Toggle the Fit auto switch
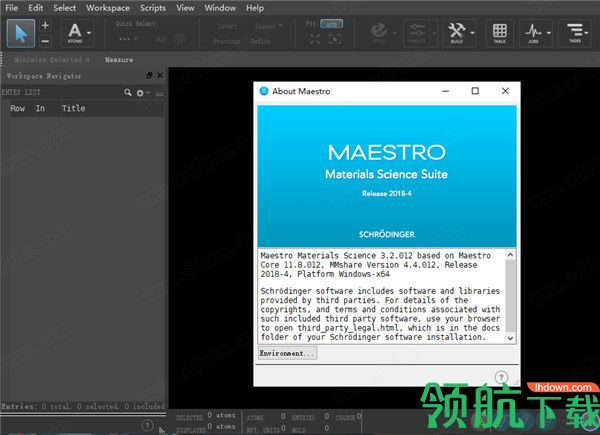The image size is (600, 435). pyautogui.click(x=331, y=24)
